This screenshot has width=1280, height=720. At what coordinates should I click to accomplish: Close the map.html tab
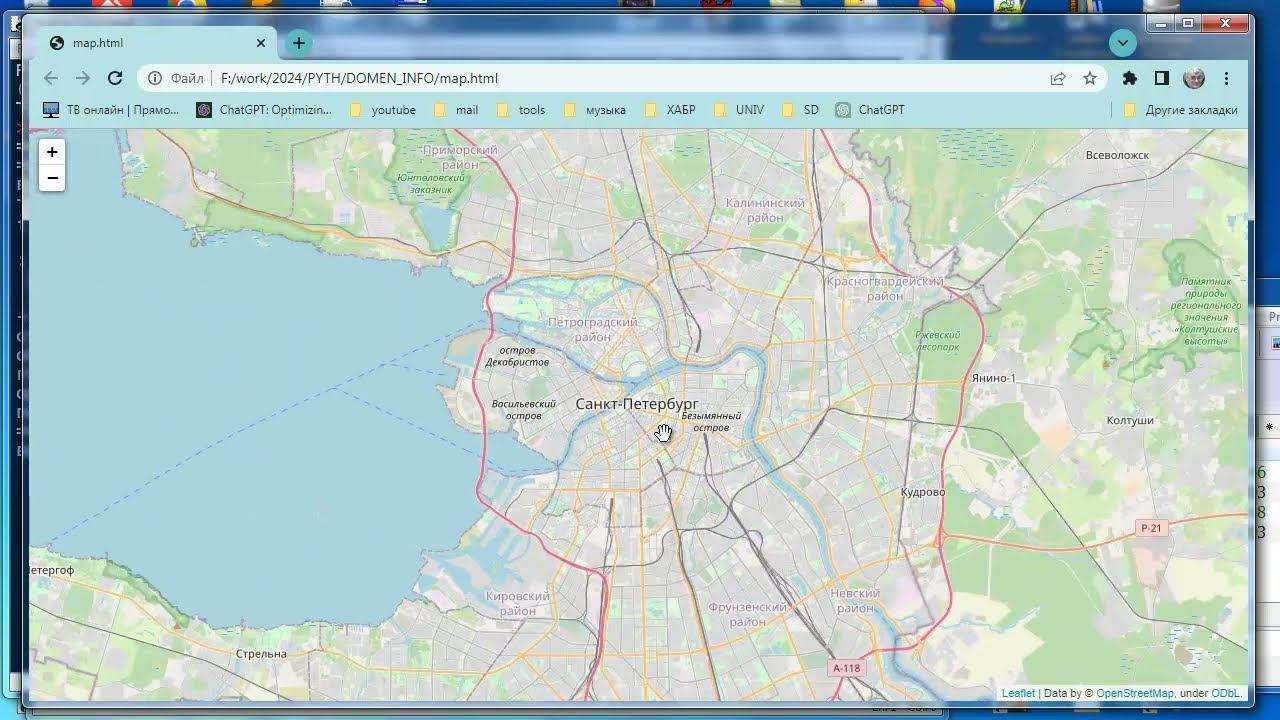pos(261,43)
